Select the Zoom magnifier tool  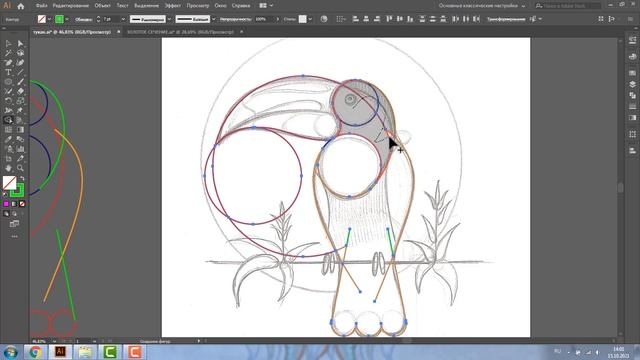20,168
